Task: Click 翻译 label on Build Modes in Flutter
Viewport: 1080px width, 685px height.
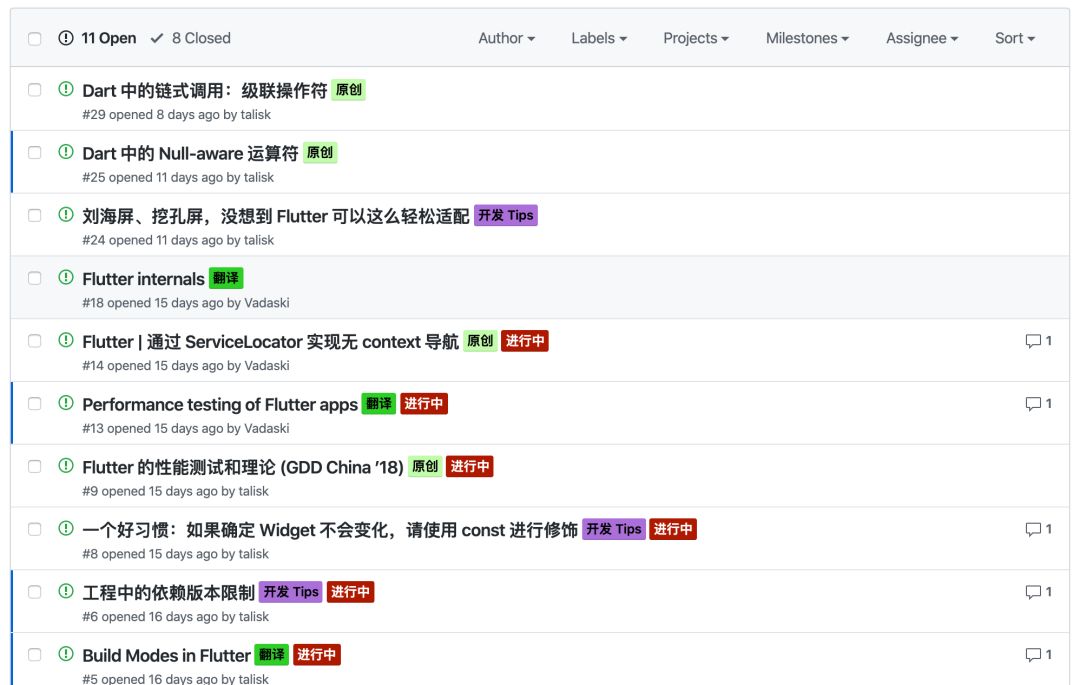Action: tap(271, 655)
